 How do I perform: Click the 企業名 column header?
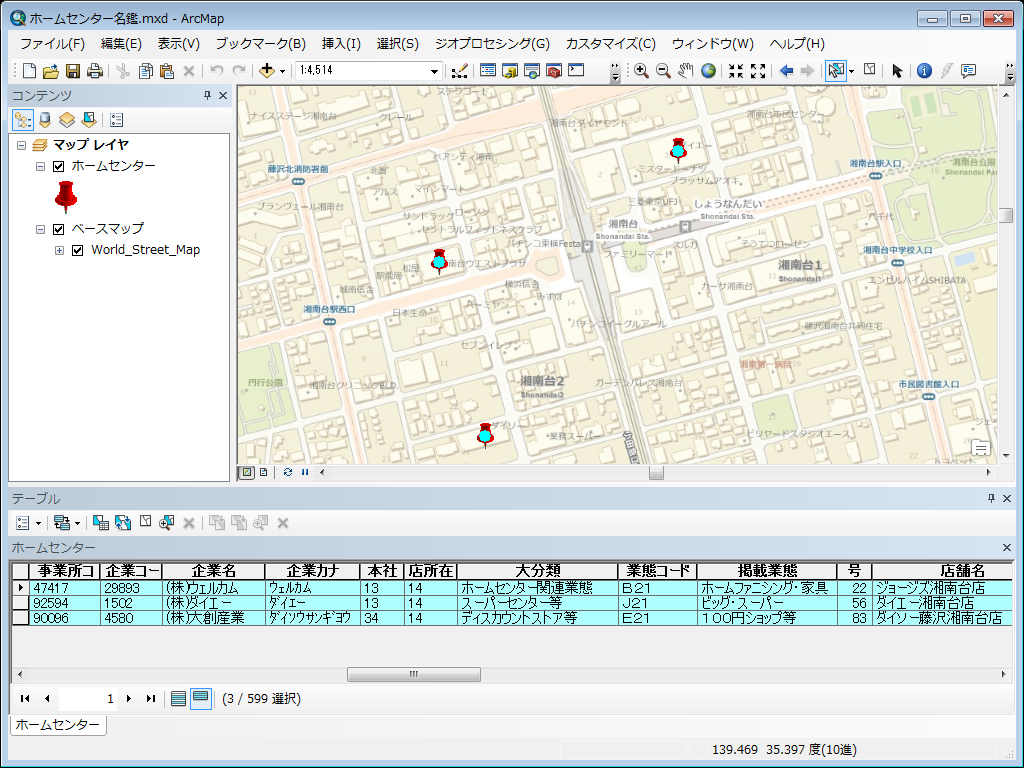pyautogui.click(x=214, y=571)
